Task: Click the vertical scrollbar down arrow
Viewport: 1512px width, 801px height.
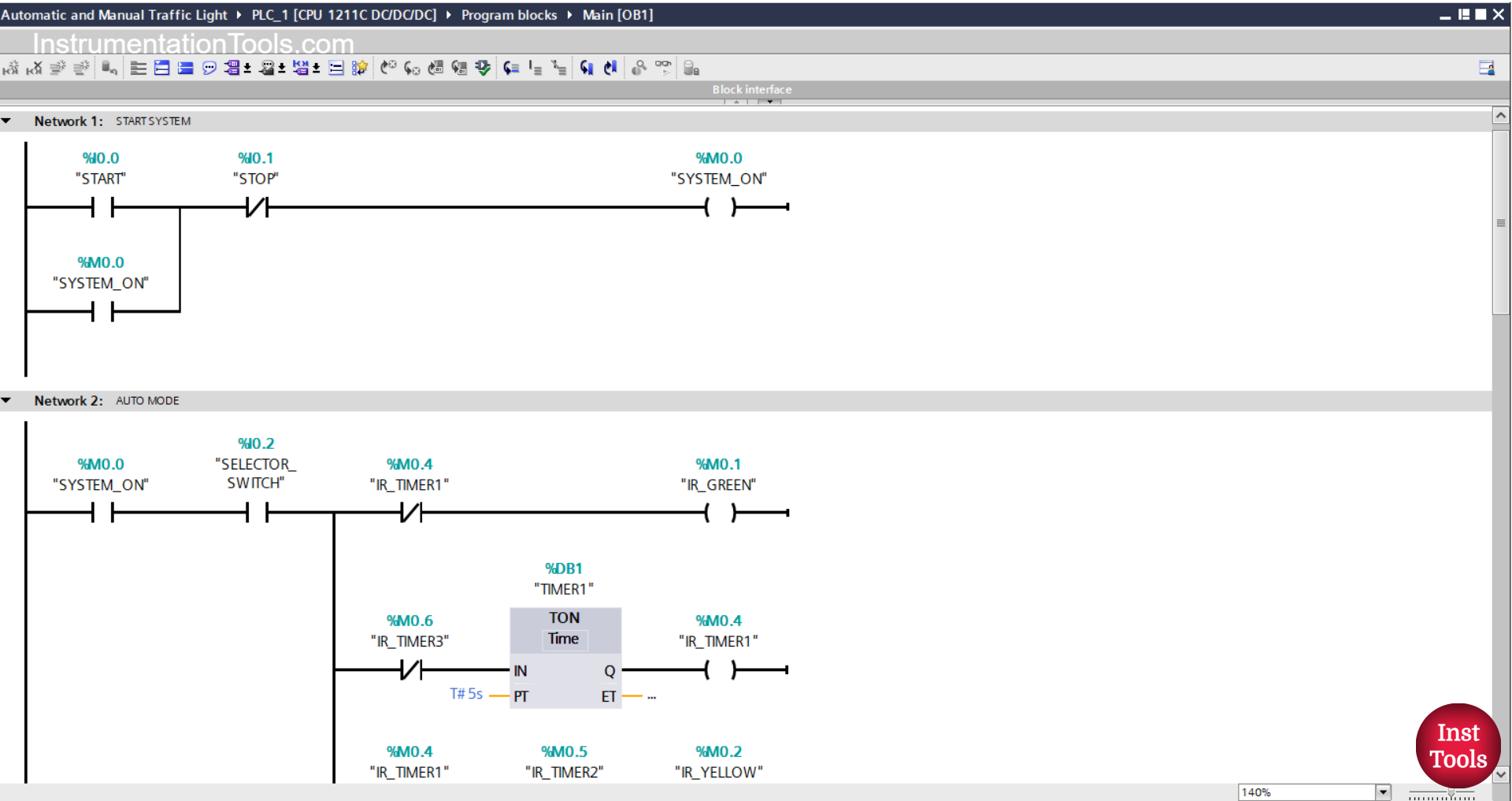Action: tap(1501, 775)
